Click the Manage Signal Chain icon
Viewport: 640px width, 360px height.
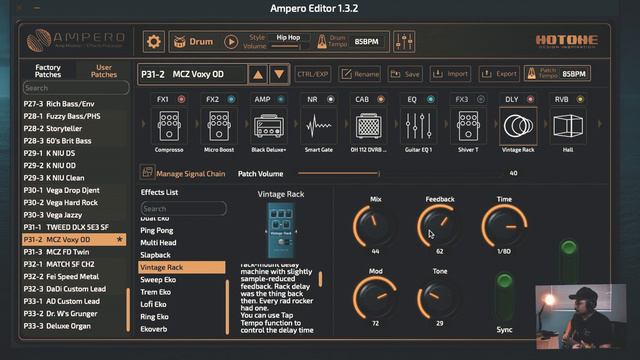[147, 172]
